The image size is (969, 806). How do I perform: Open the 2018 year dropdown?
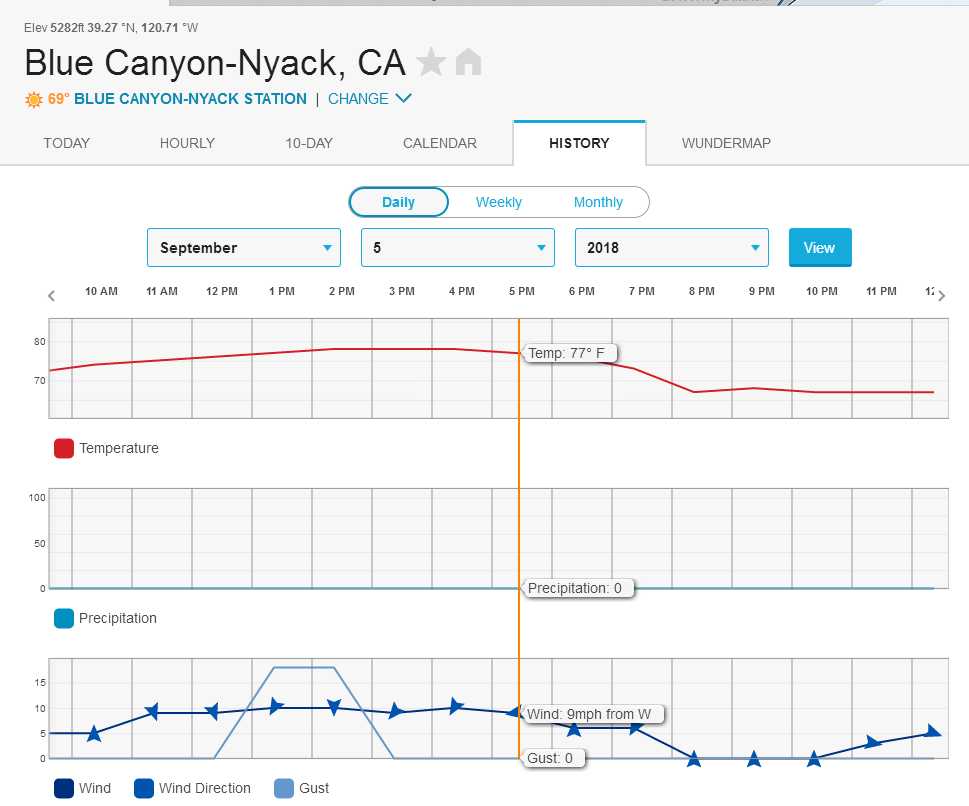coord(671,248)
